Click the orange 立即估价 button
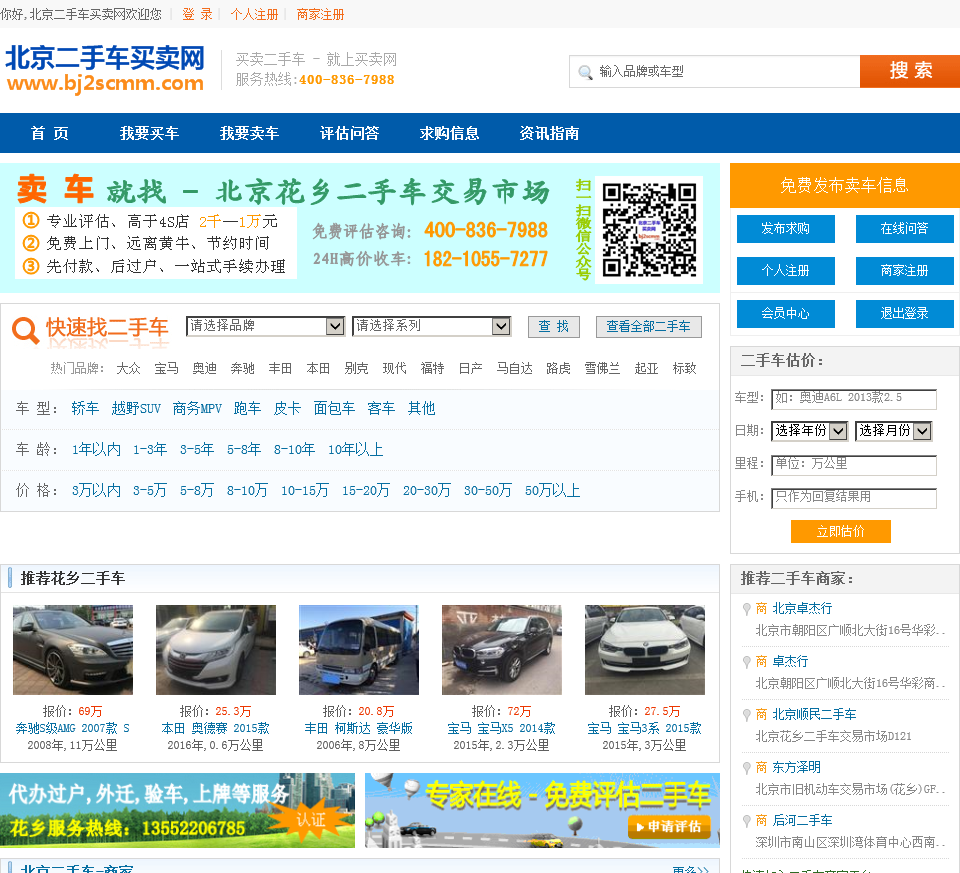 841,531
